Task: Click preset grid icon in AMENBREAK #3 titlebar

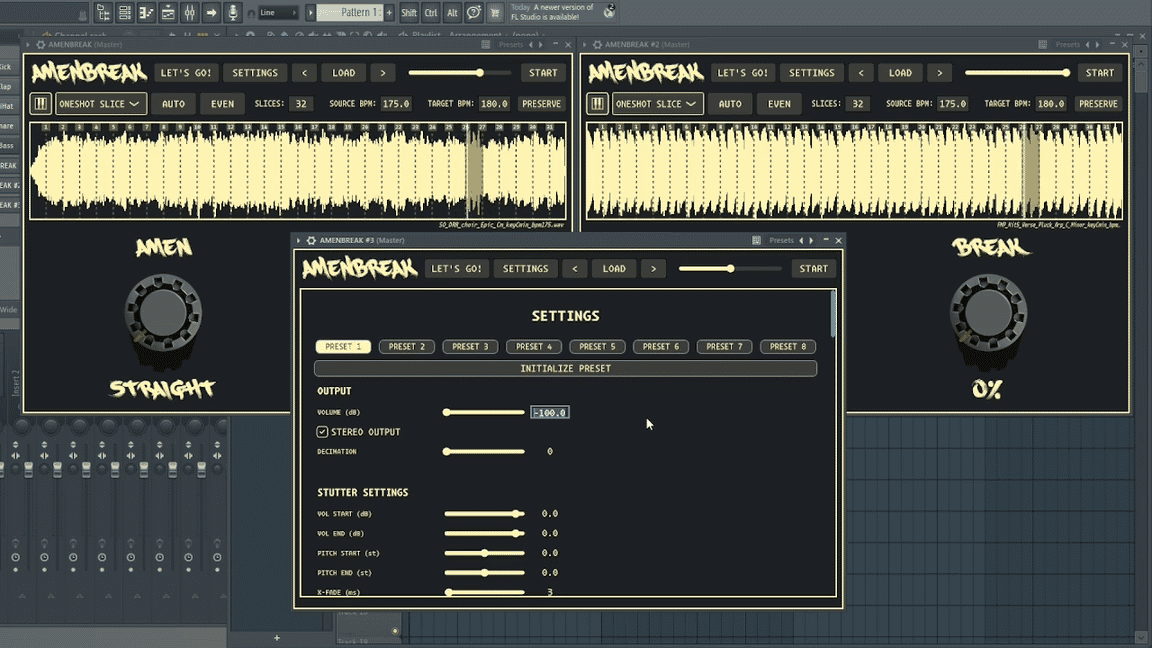Action: (756, 240)
